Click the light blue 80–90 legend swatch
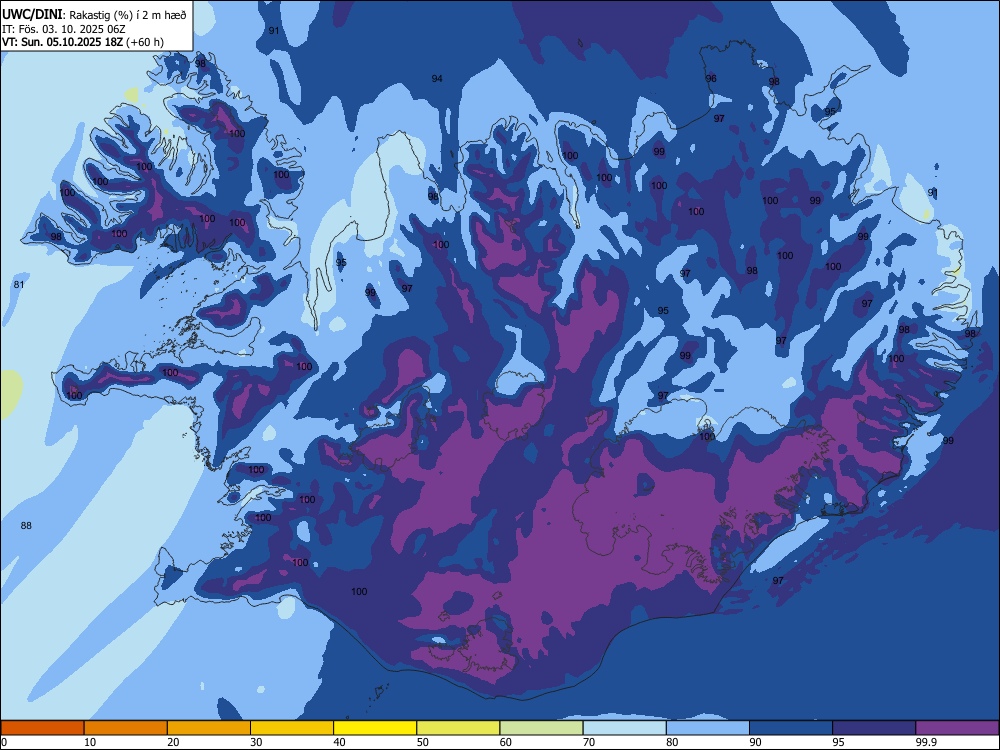 (708, 728)
